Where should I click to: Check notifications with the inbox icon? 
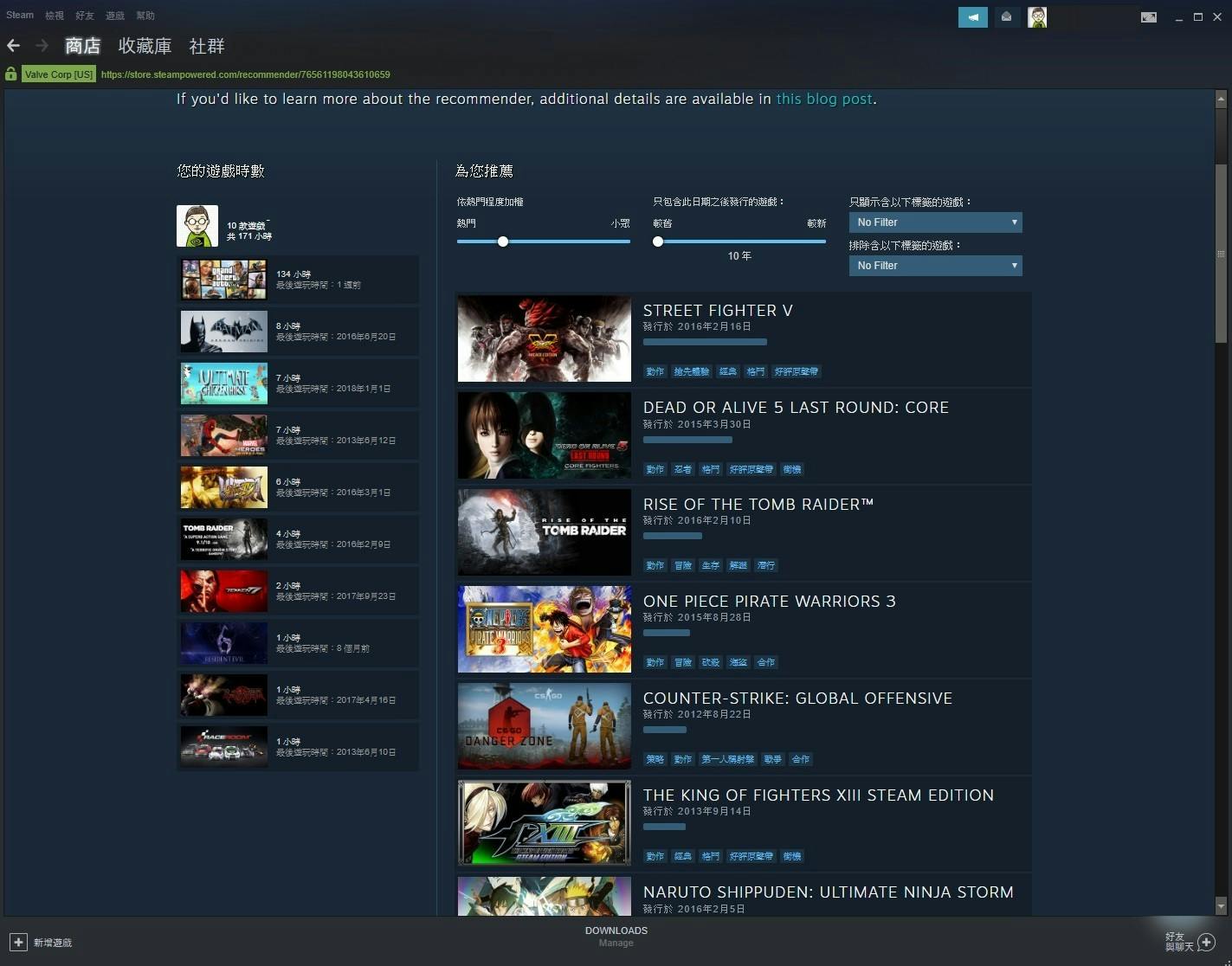1006,17
